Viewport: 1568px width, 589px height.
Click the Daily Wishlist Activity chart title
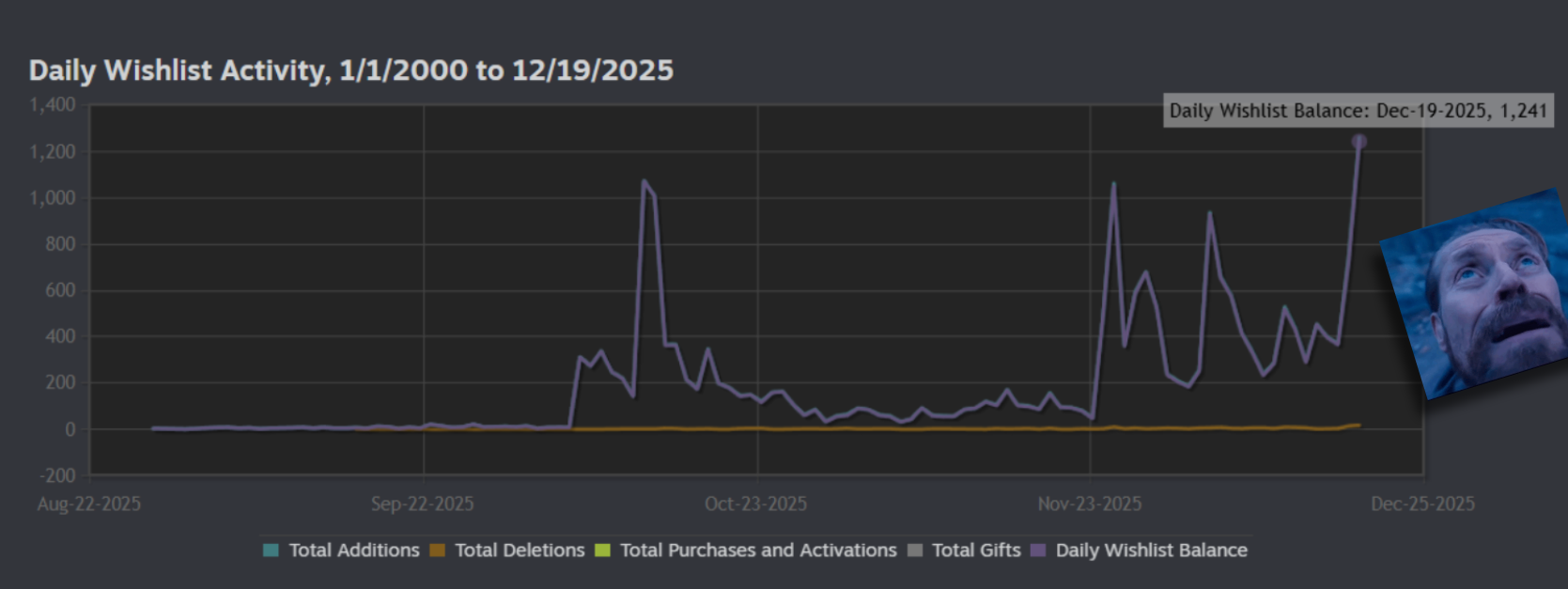(x=350, y=70)
